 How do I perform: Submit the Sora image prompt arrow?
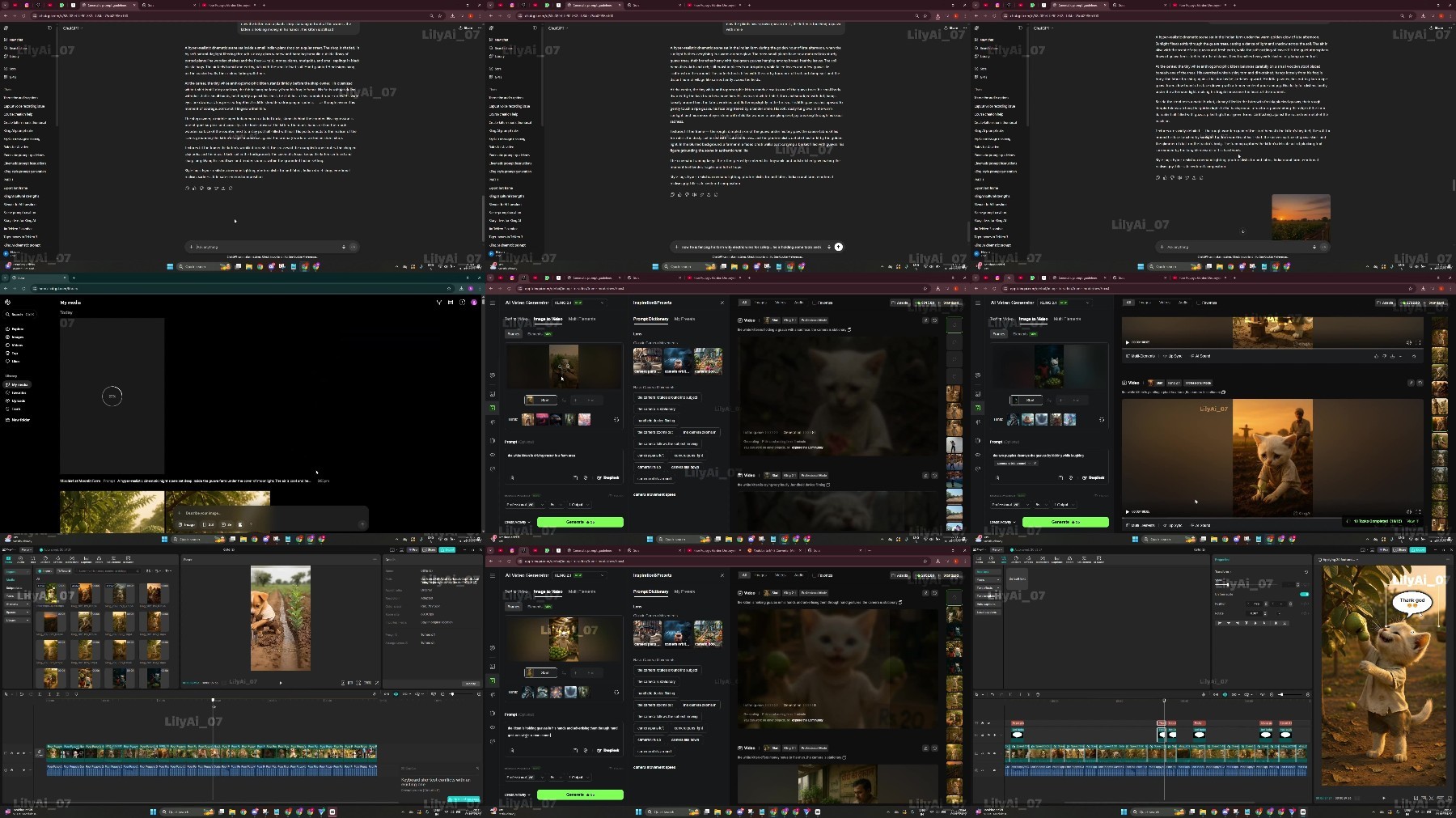coord(362,524)
